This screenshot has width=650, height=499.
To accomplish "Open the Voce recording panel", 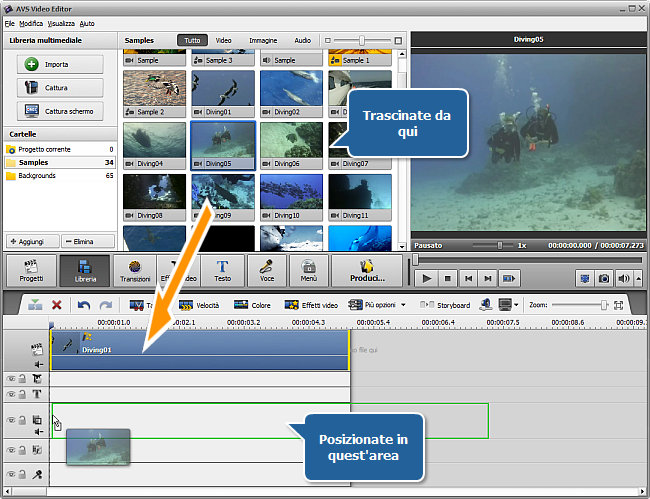I will 267,271.
